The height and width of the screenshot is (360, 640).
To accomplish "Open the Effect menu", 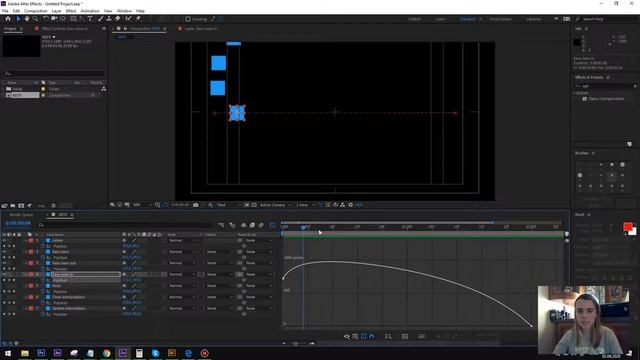I will point(71,11).
